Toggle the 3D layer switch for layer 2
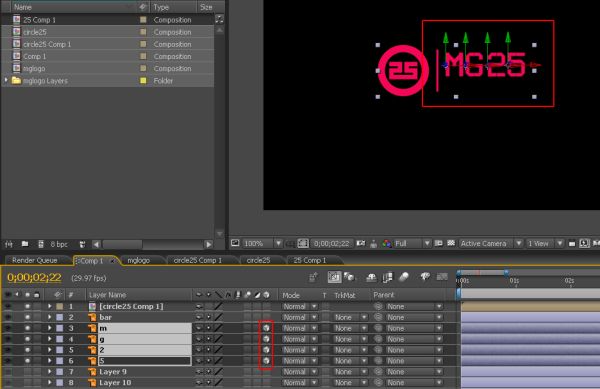 tap(266, 350)
